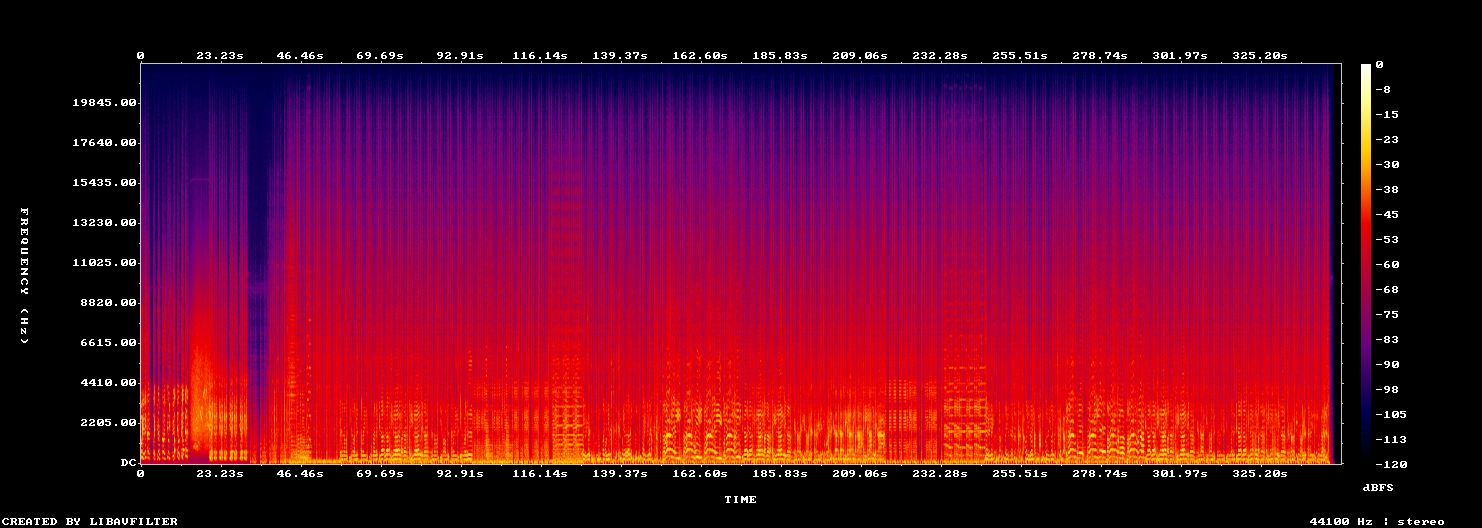This screenshot has height=528, width=1482.
Task: Click 23.23s on the top time axis
Action: point(220,55)
